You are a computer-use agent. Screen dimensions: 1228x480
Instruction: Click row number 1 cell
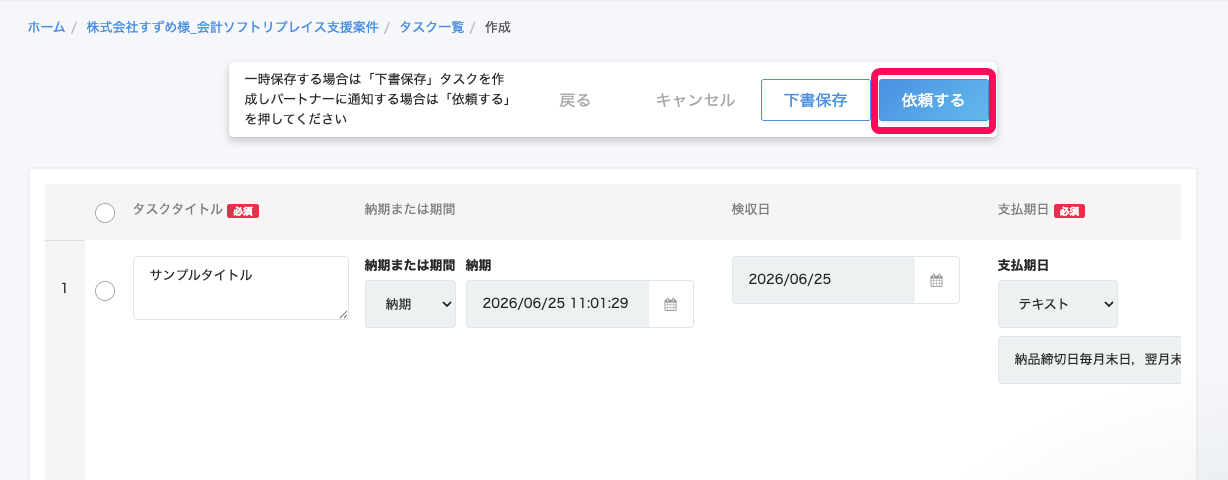64,288
